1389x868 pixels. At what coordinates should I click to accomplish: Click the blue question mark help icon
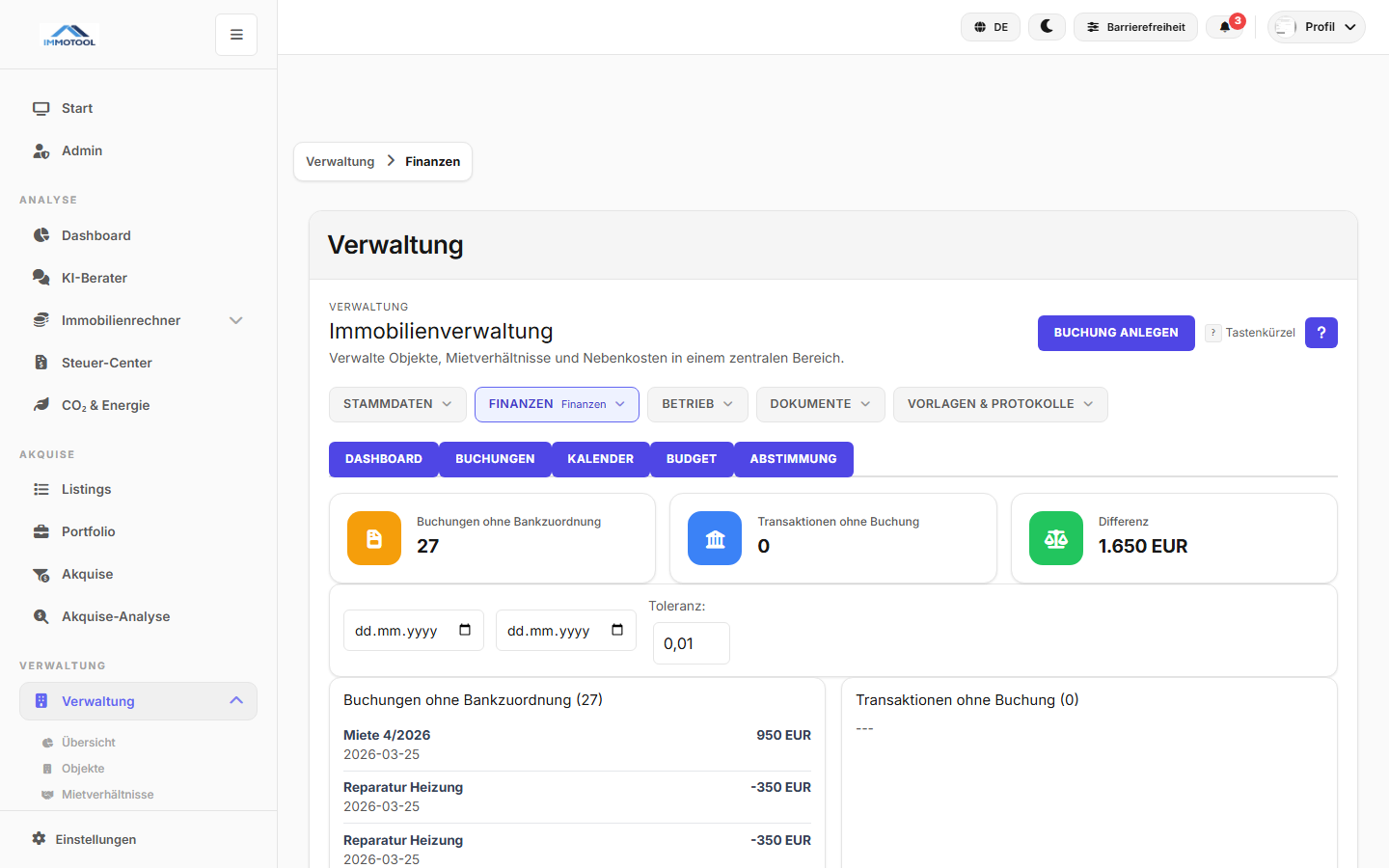click(1321, 333)
